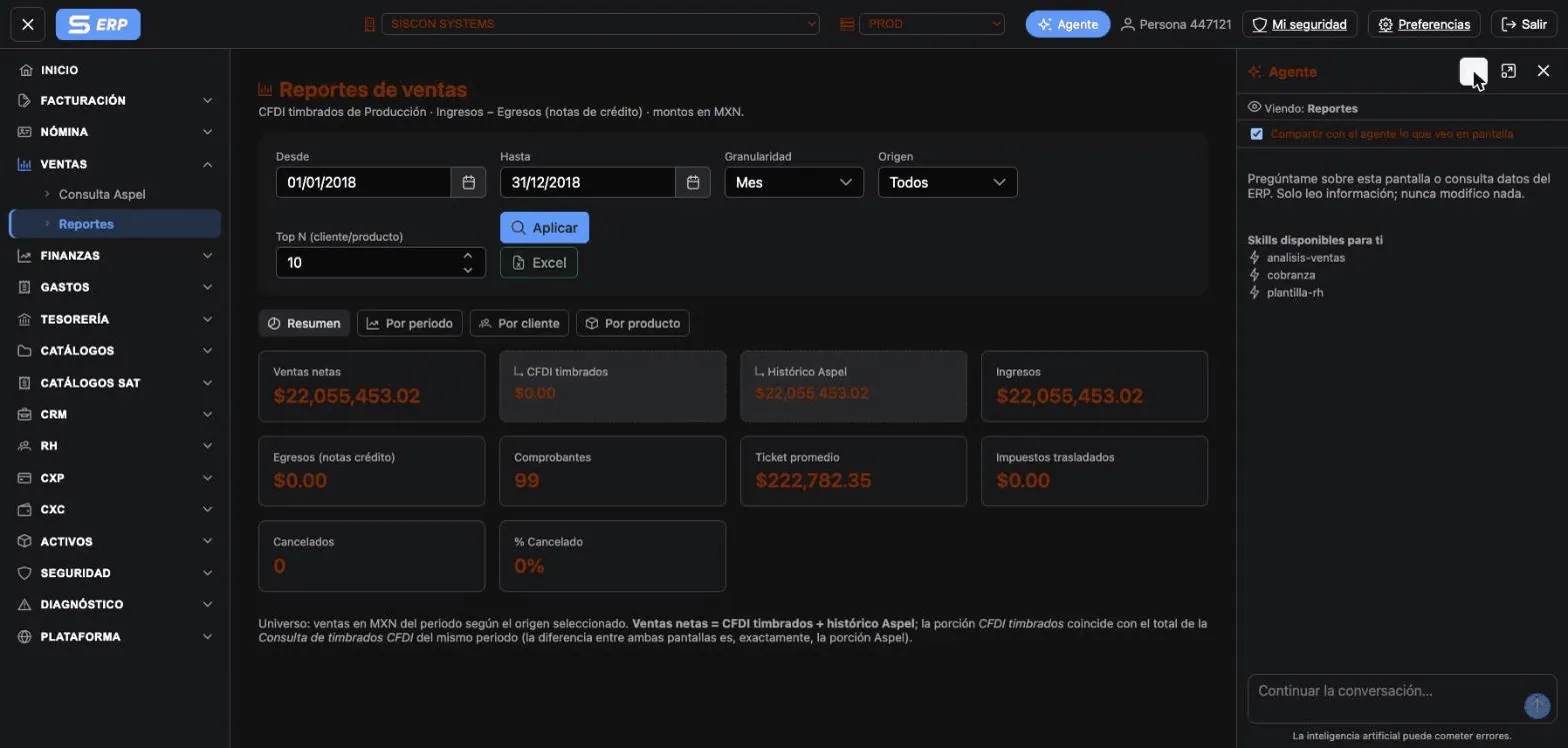Expand the CATÁLOGOS SAT section
1568x748 pixels.
point(115,383)
